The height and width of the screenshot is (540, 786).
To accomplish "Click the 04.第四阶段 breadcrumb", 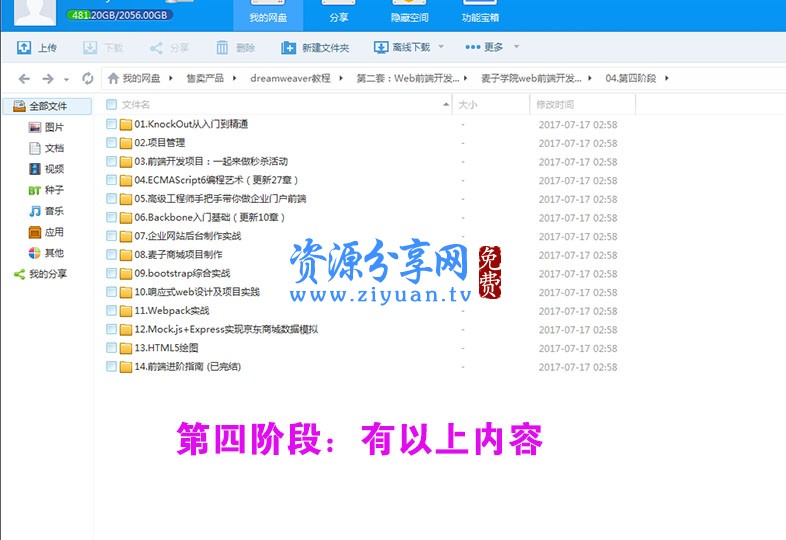I will [x=631, y=78].
